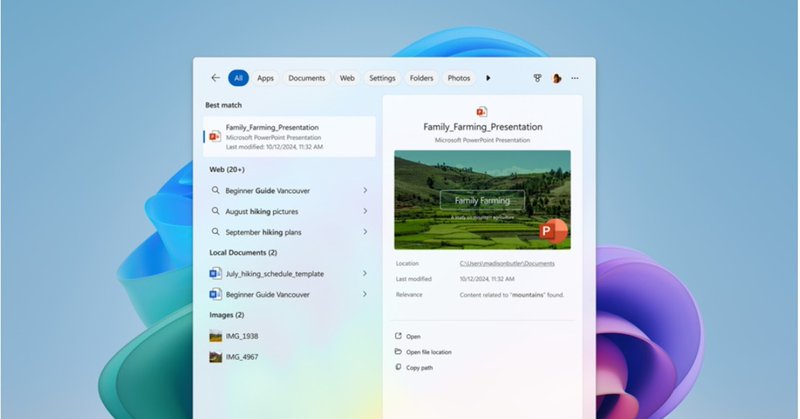
Task: Click Open file location action
Action: tap(429, 352)
